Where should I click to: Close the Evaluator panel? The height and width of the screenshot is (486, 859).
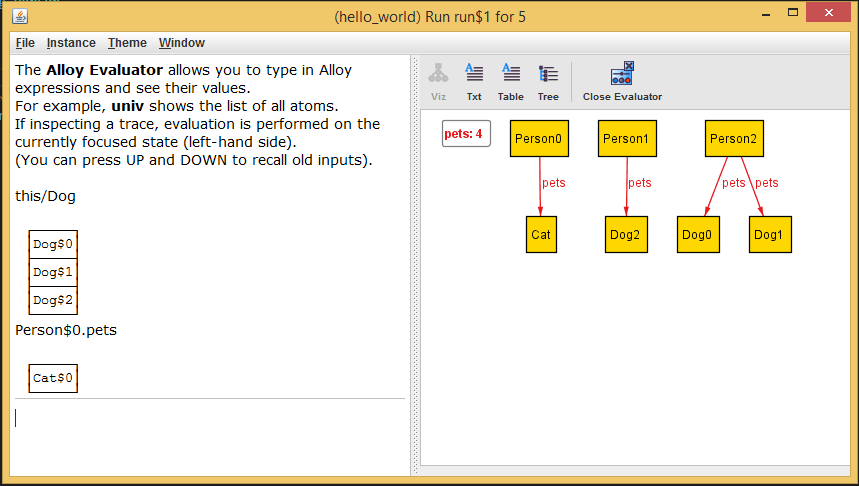(622, 82)
